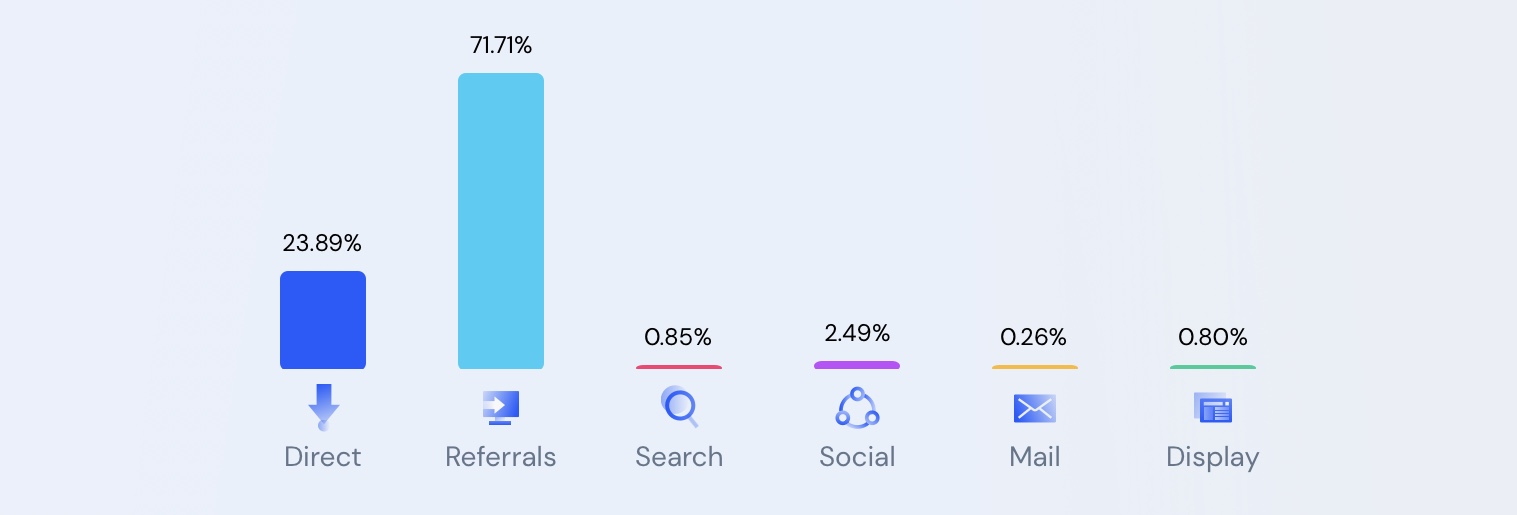This screenshot has width=1517, height=515.
Task: Select the light blue Referrals bar
Action: 501,221
